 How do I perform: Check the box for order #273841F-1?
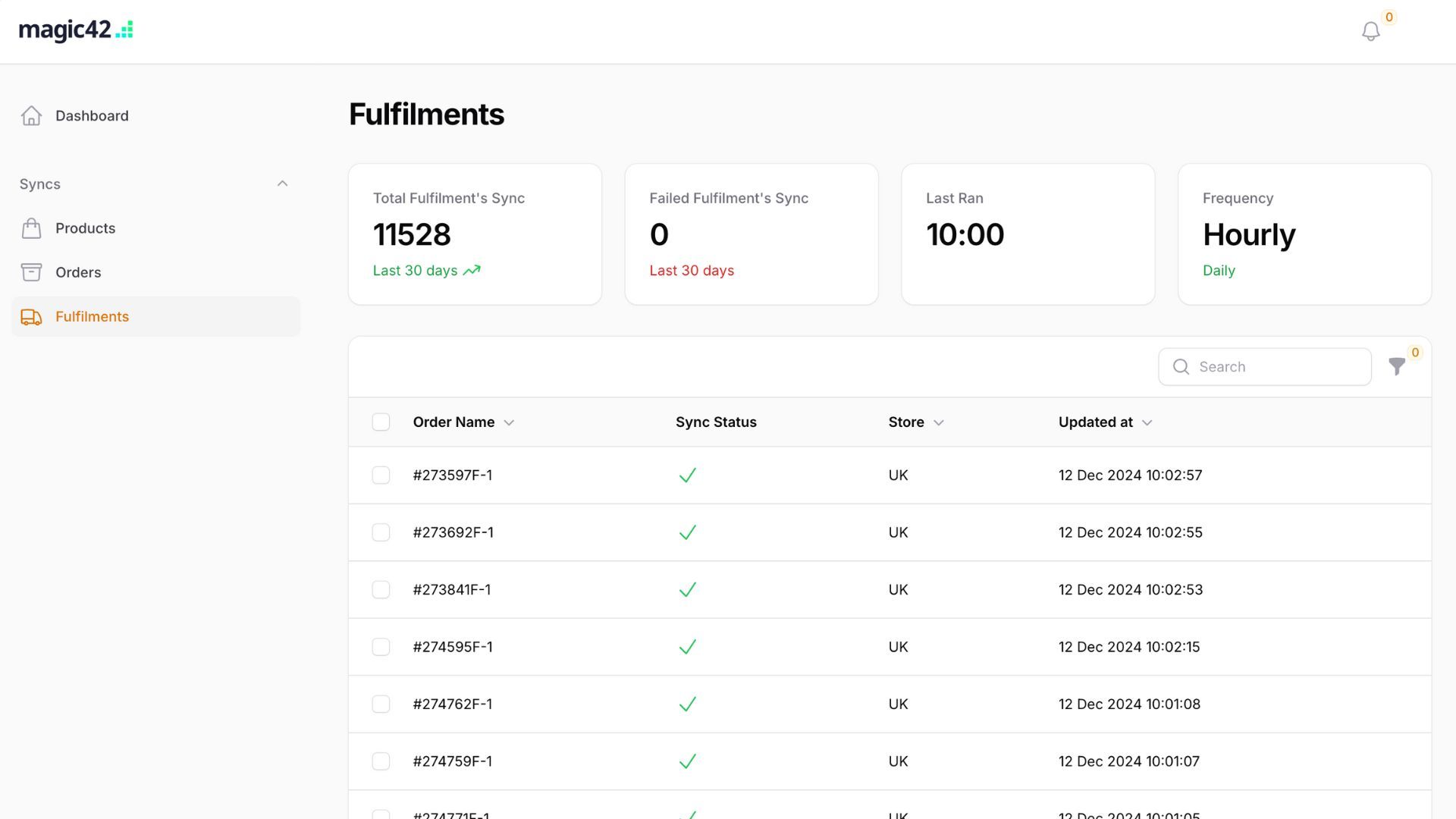[x=381, y=590]
